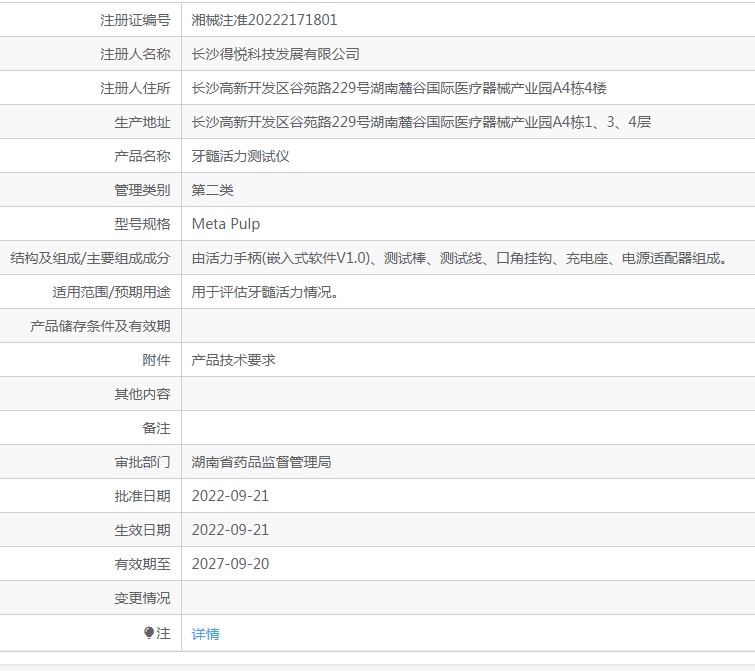
Task: Click the intended use text 用于评估牙髓活力情况
Action: pos(265,292)
